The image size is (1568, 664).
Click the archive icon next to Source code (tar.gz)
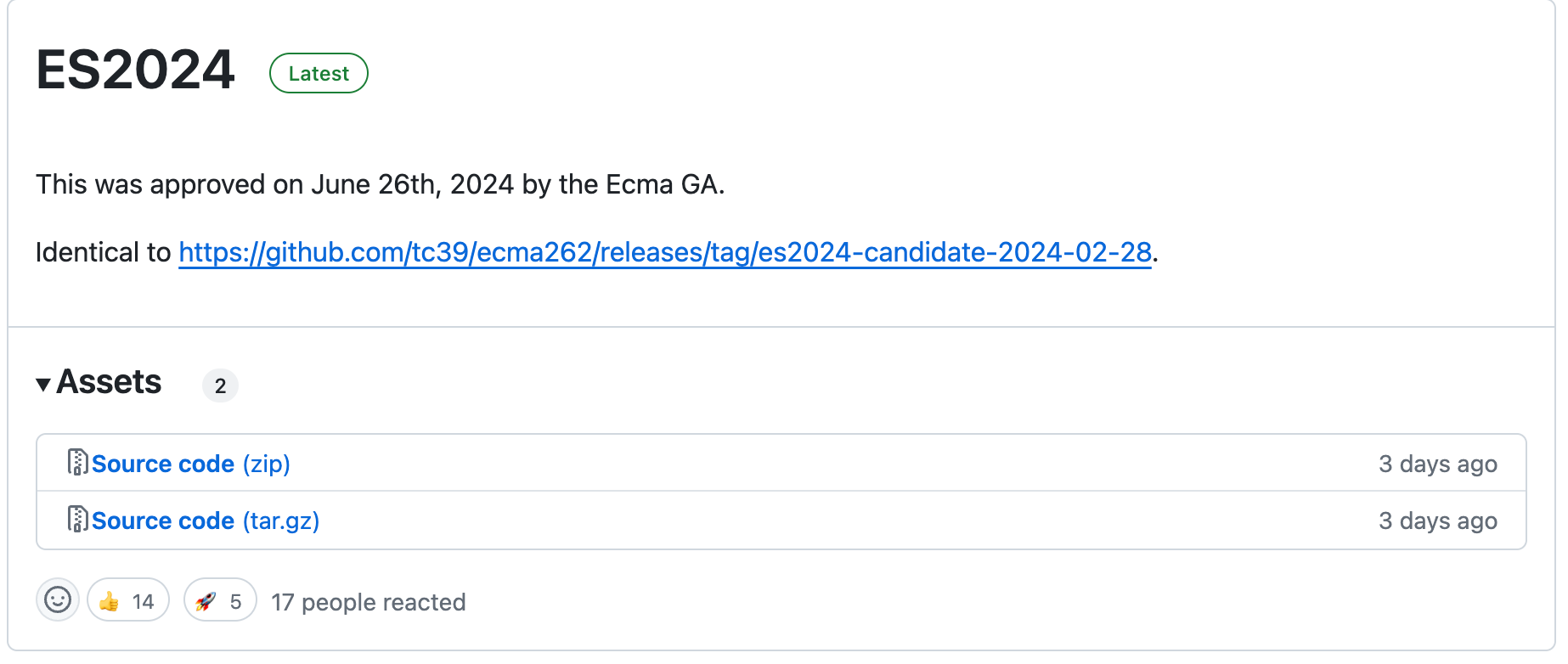click(x=78, y=520)
